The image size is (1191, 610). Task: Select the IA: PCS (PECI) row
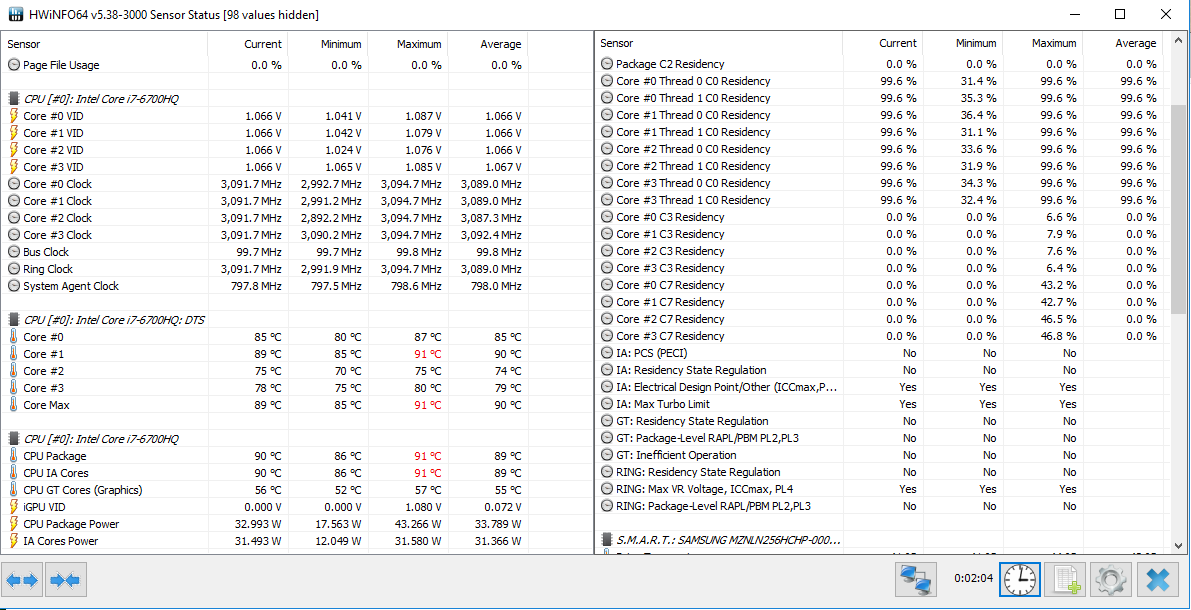click(880, 352)
